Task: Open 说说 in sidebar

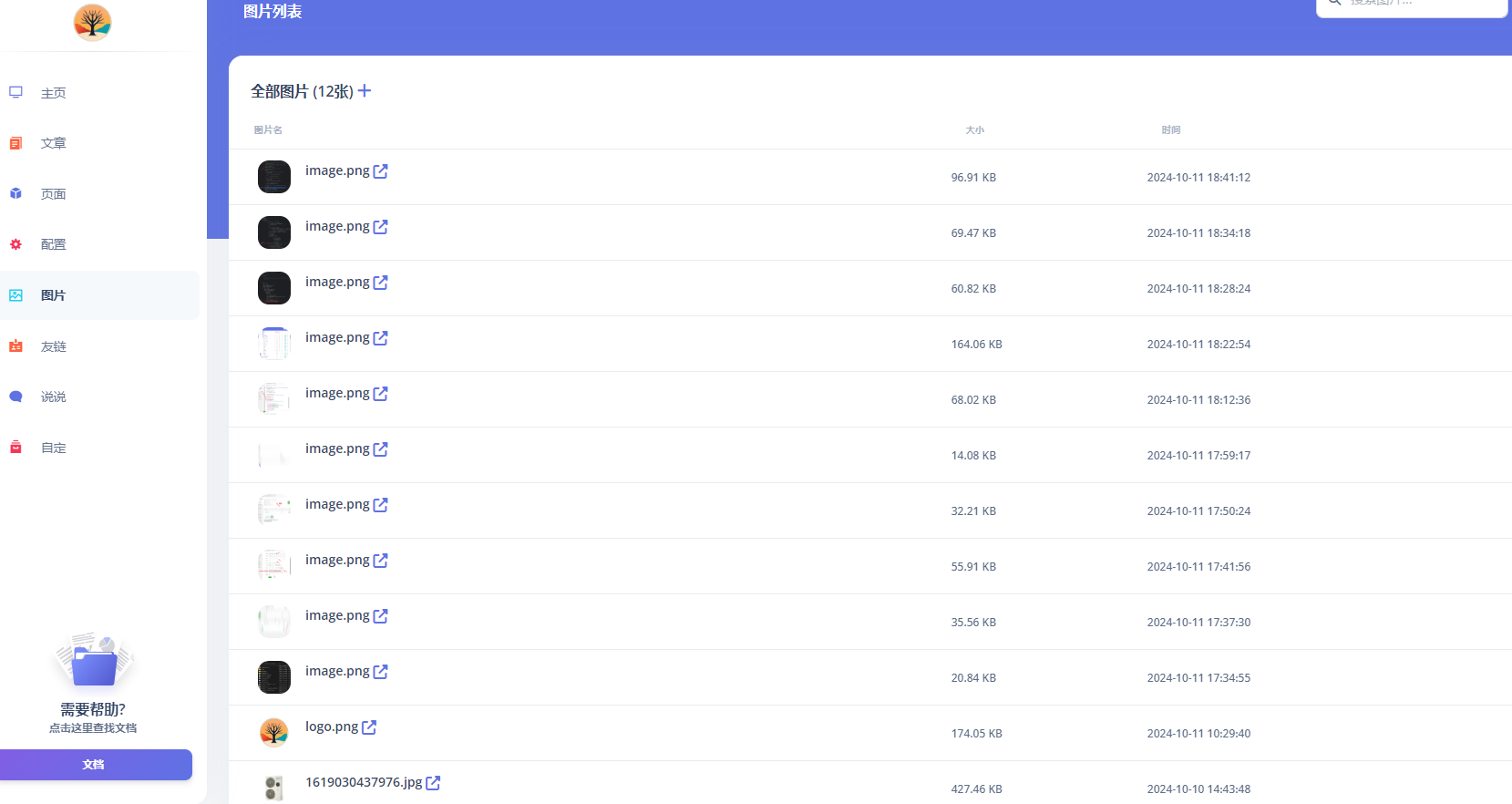Action: click(53, 397)
